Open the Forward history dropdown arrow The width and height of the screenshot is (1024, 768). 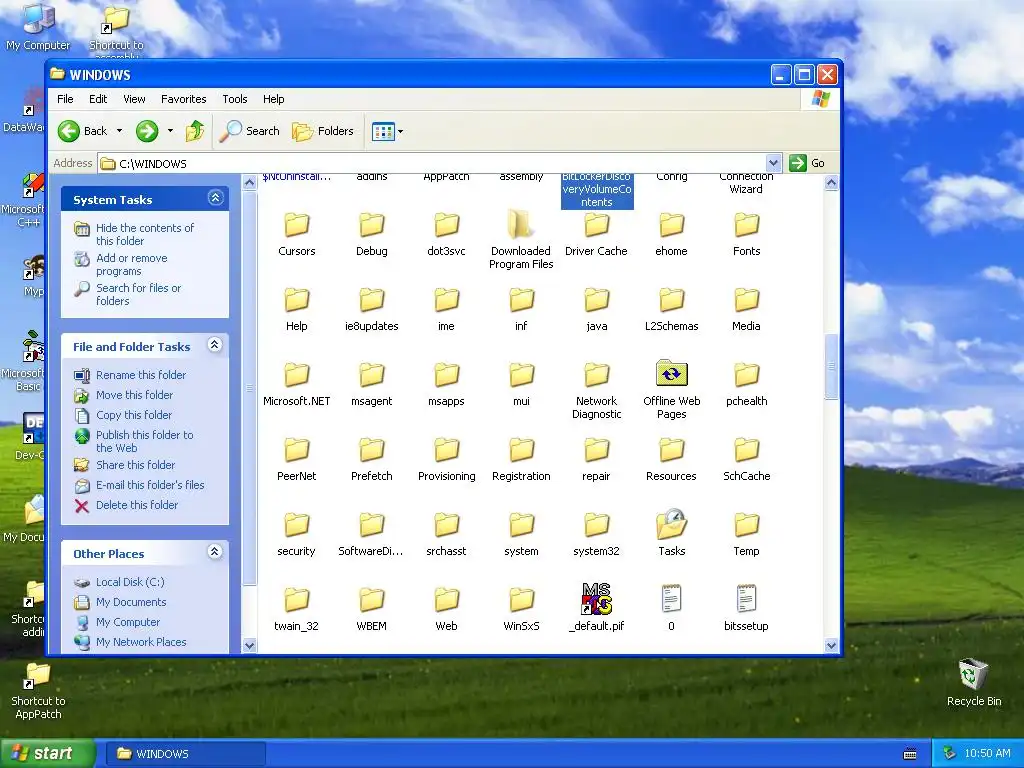170,131
